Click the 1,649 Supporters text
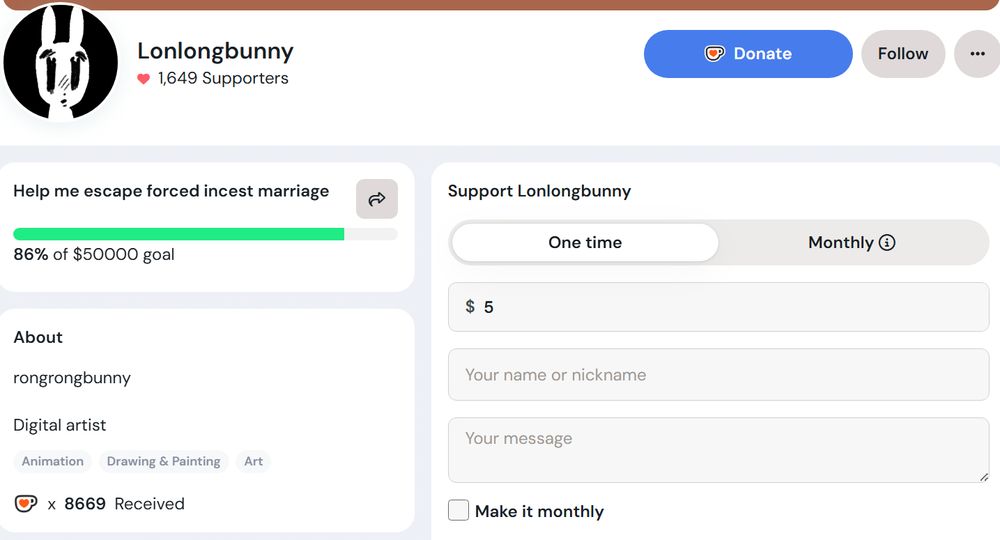The width and height of the screenshot is (1000, 540). pos(223,79)
